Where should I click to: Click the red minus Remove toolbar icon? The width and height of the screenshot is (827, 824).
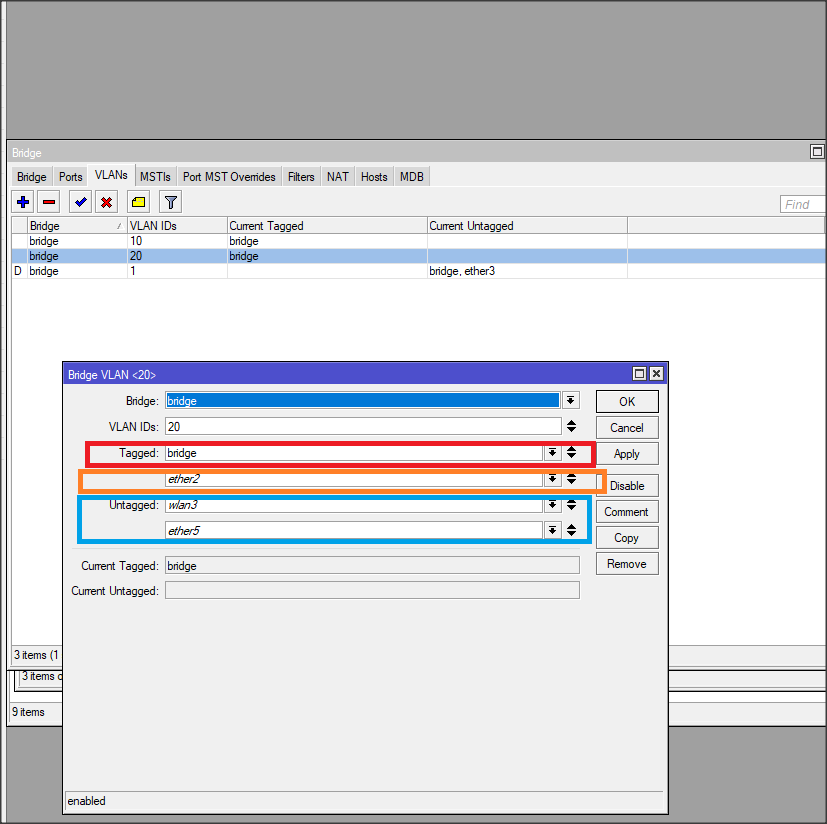click(49, 202)
